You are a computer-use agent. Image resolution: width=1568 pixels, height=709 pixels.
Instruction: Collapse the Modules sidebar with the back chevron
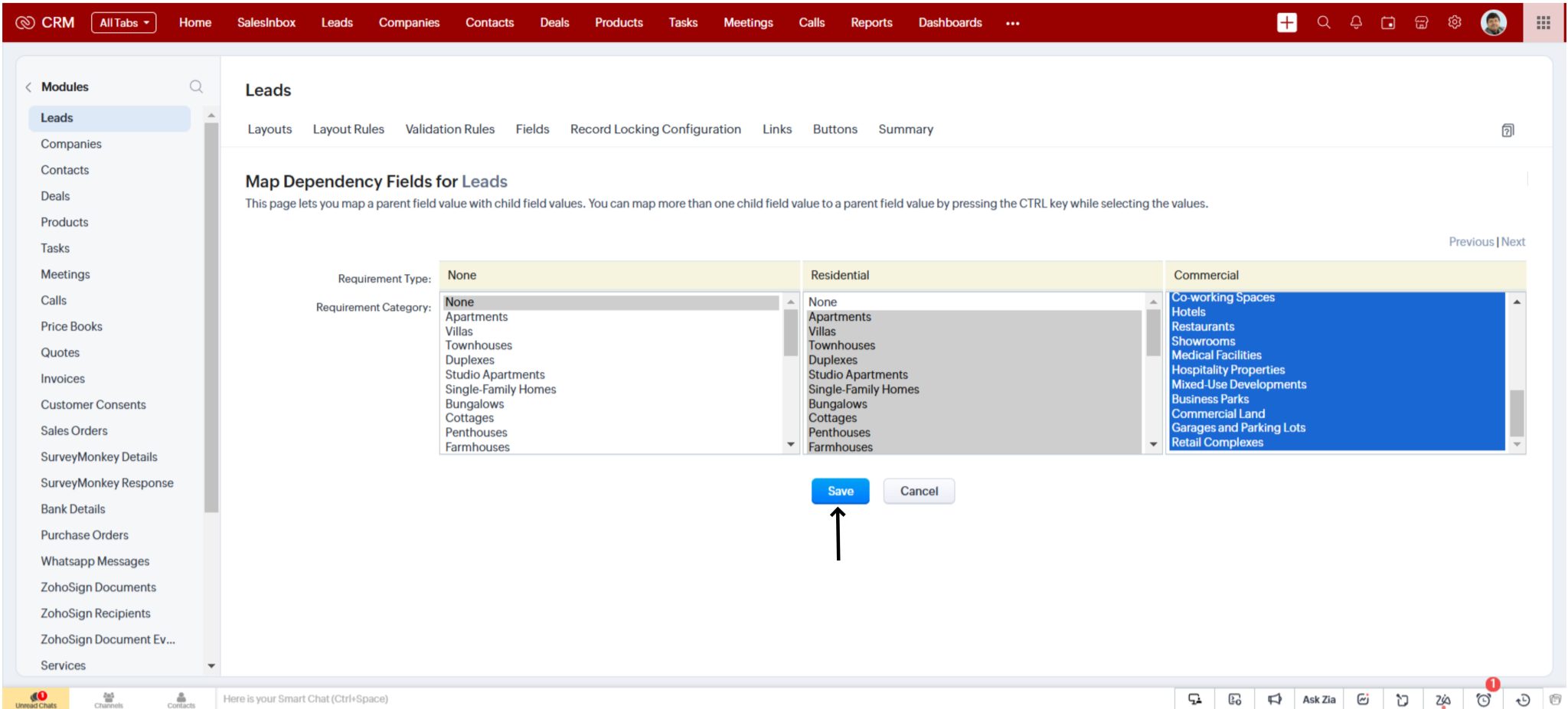[x=28, y=87]
